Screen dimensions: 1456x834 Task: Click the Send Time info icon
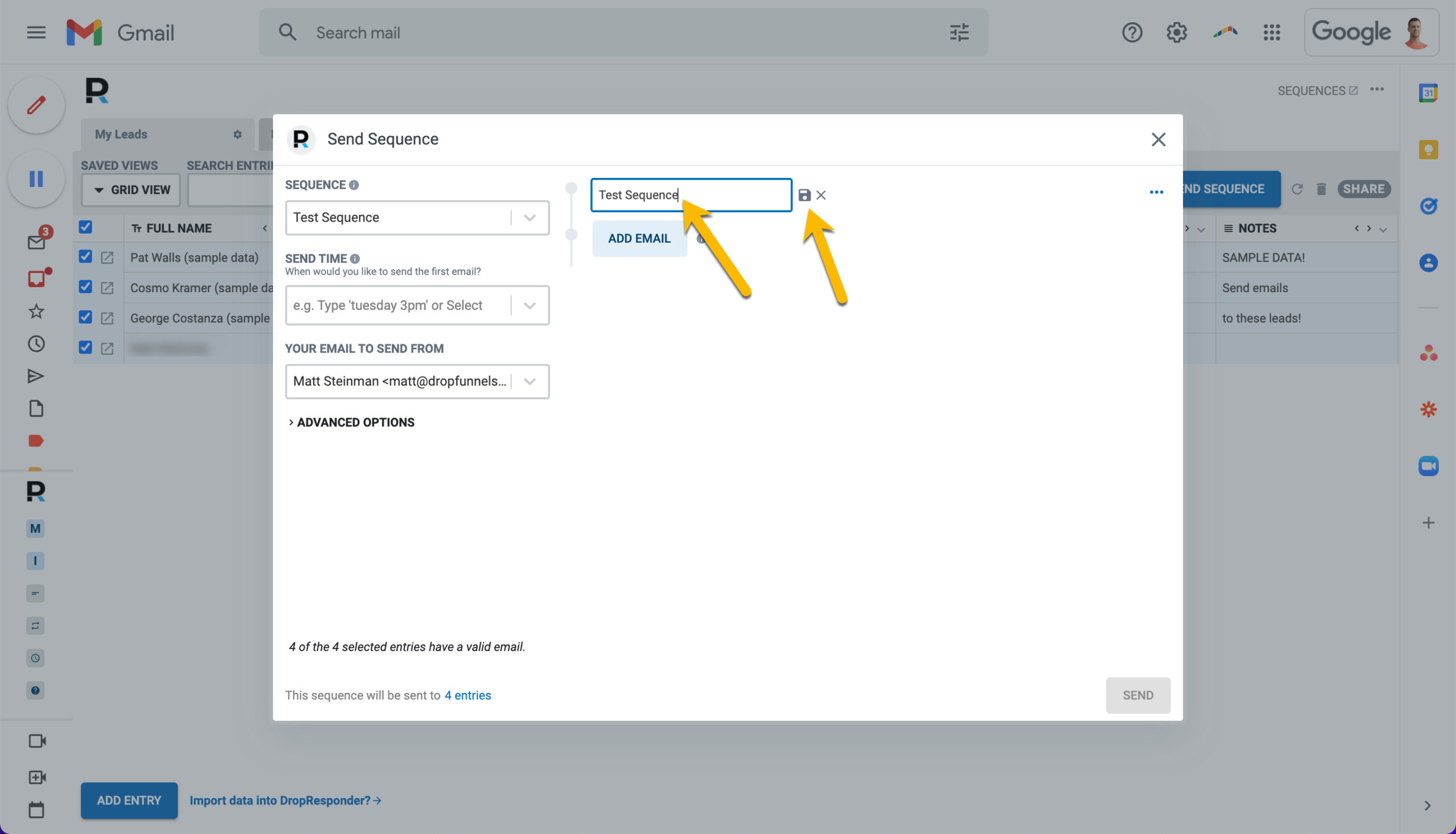(355, 259)
